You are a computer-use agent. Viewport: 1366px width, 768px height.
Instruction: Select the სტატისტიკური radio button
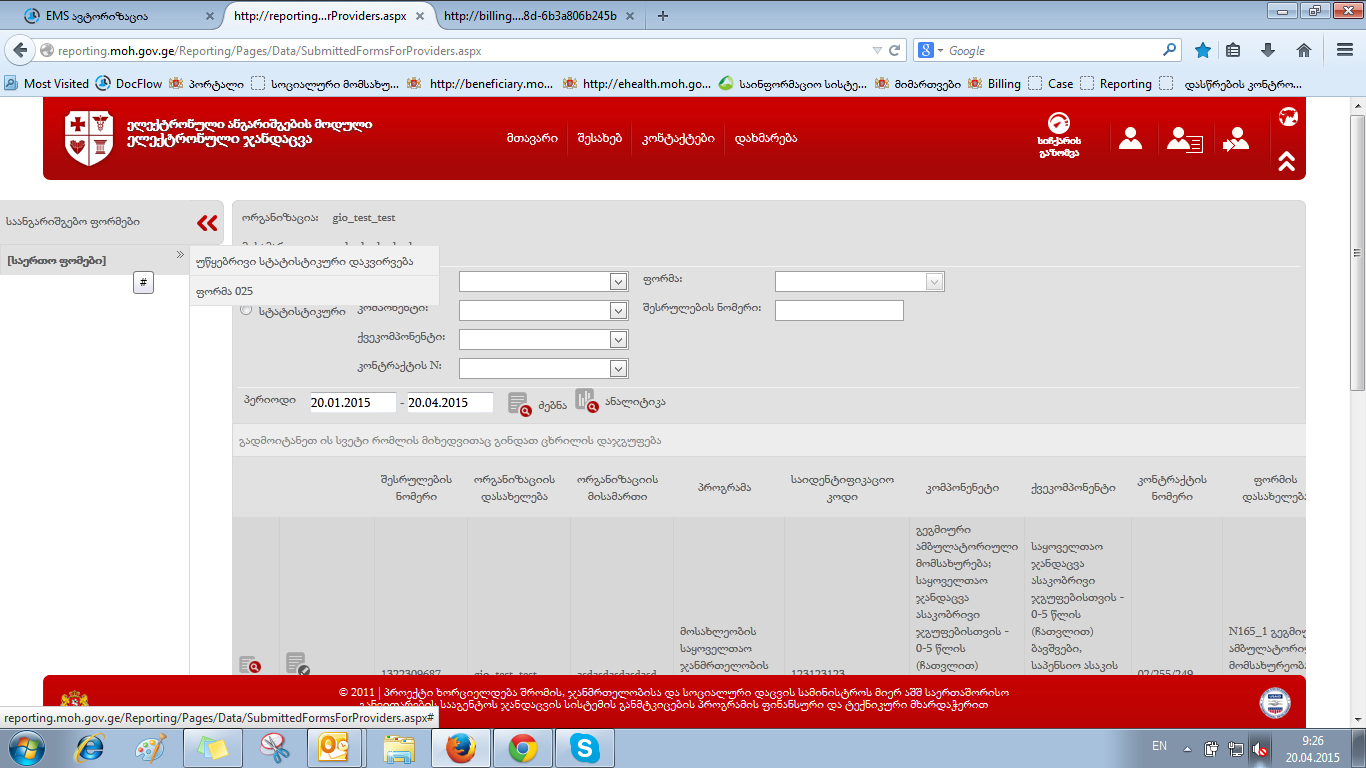(246, 310)
